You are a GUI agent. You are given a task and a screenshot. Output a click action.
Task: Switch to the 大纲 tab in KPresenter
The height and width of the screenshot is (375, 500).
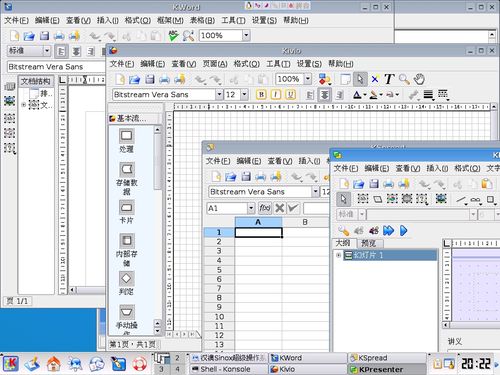click(343, 243)
